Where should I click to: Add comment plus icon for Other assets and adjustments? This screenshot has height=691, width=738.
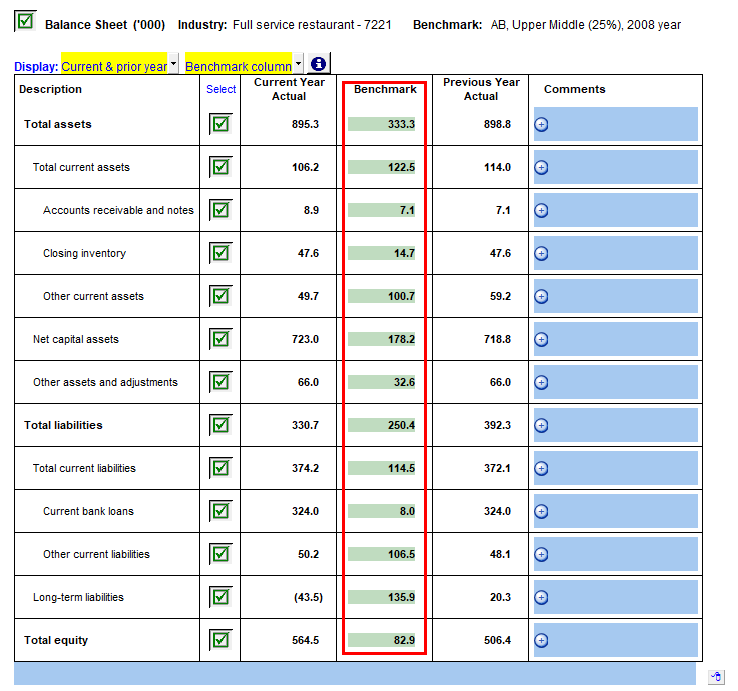coord(541,382)
